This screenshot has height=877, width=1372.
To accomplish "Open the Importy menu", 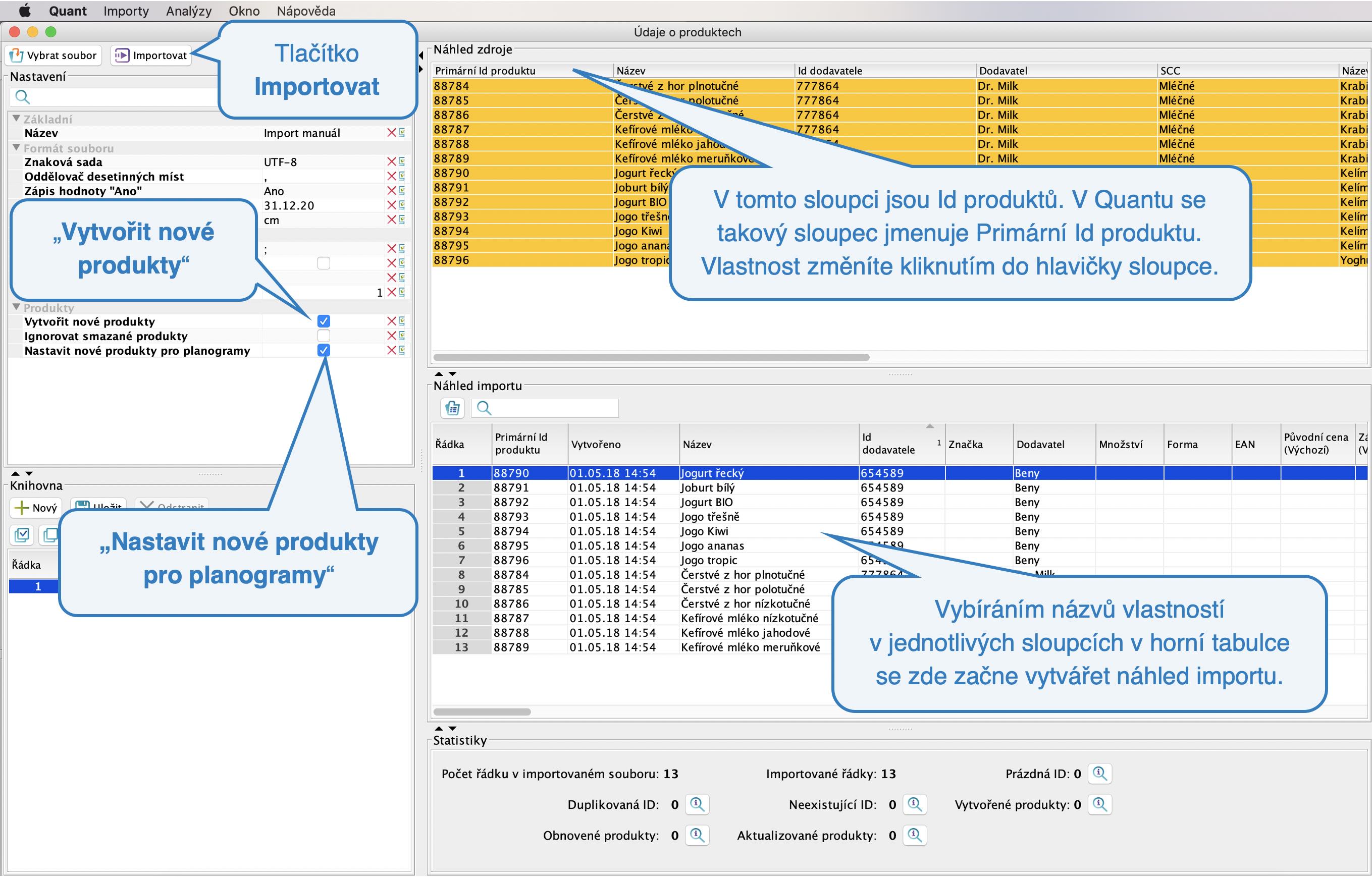I will coord(126,11).
